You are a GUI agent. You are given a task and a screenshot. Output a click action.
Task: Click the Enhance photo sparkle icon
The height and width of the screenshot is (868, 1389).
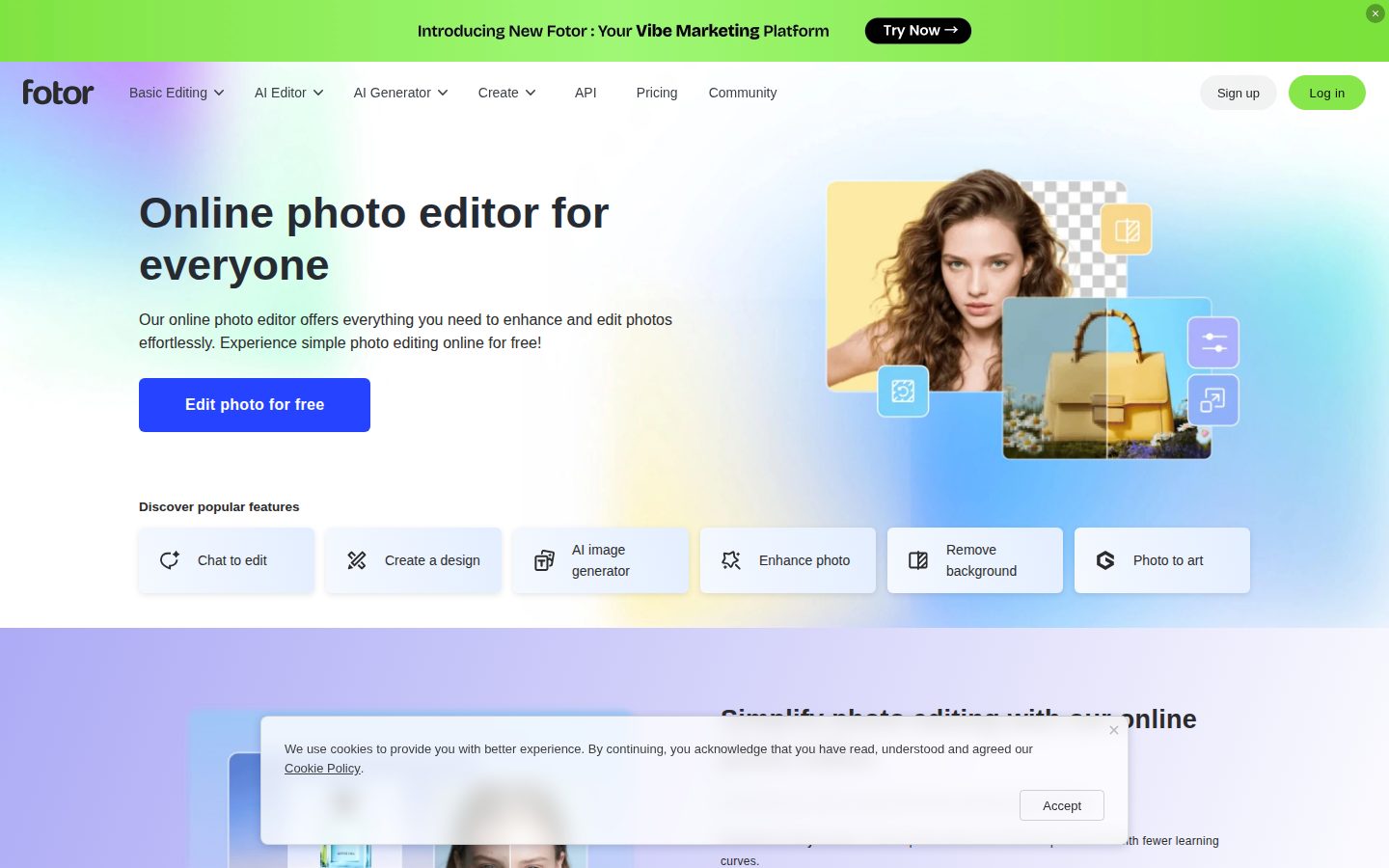click(731, 560)
